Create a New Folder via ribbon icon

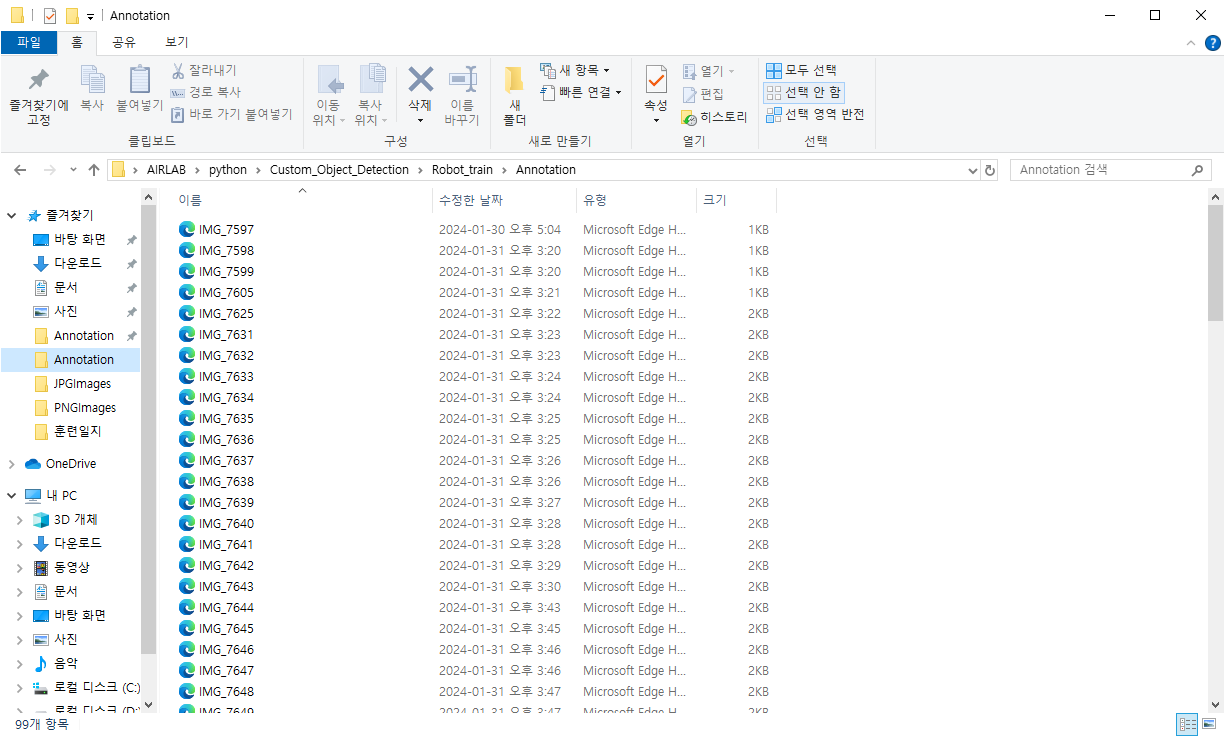514,82
